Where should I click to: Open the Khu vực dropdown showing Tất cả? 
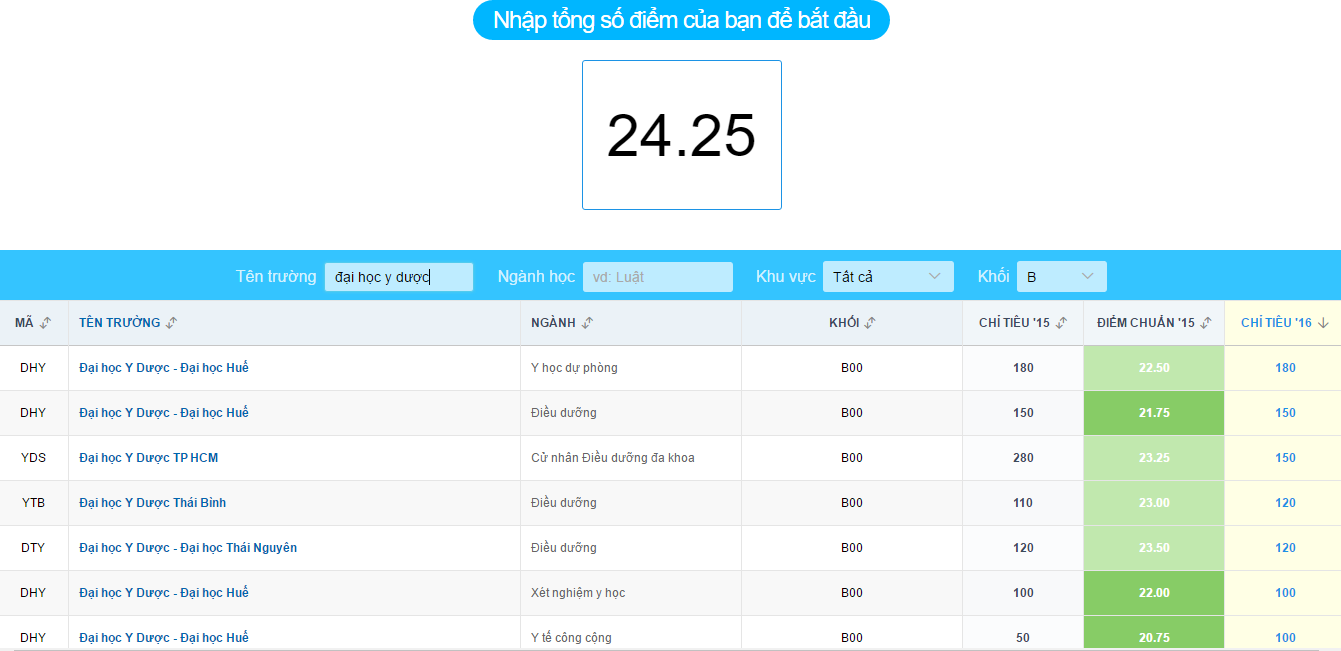888,276
